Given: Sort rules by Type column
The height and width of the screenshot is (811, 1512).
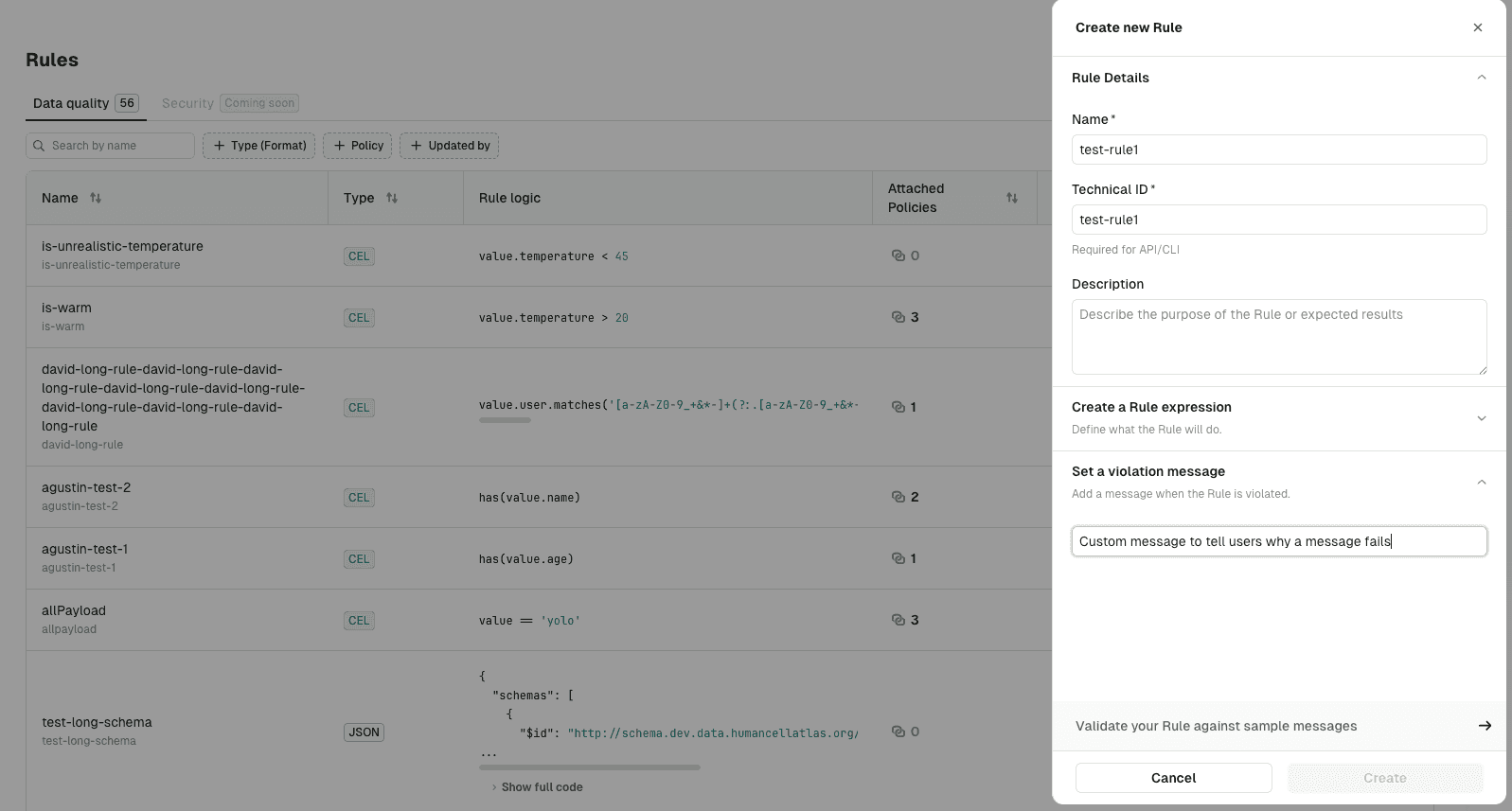Looking at the screenshot, I should (392, 198).
